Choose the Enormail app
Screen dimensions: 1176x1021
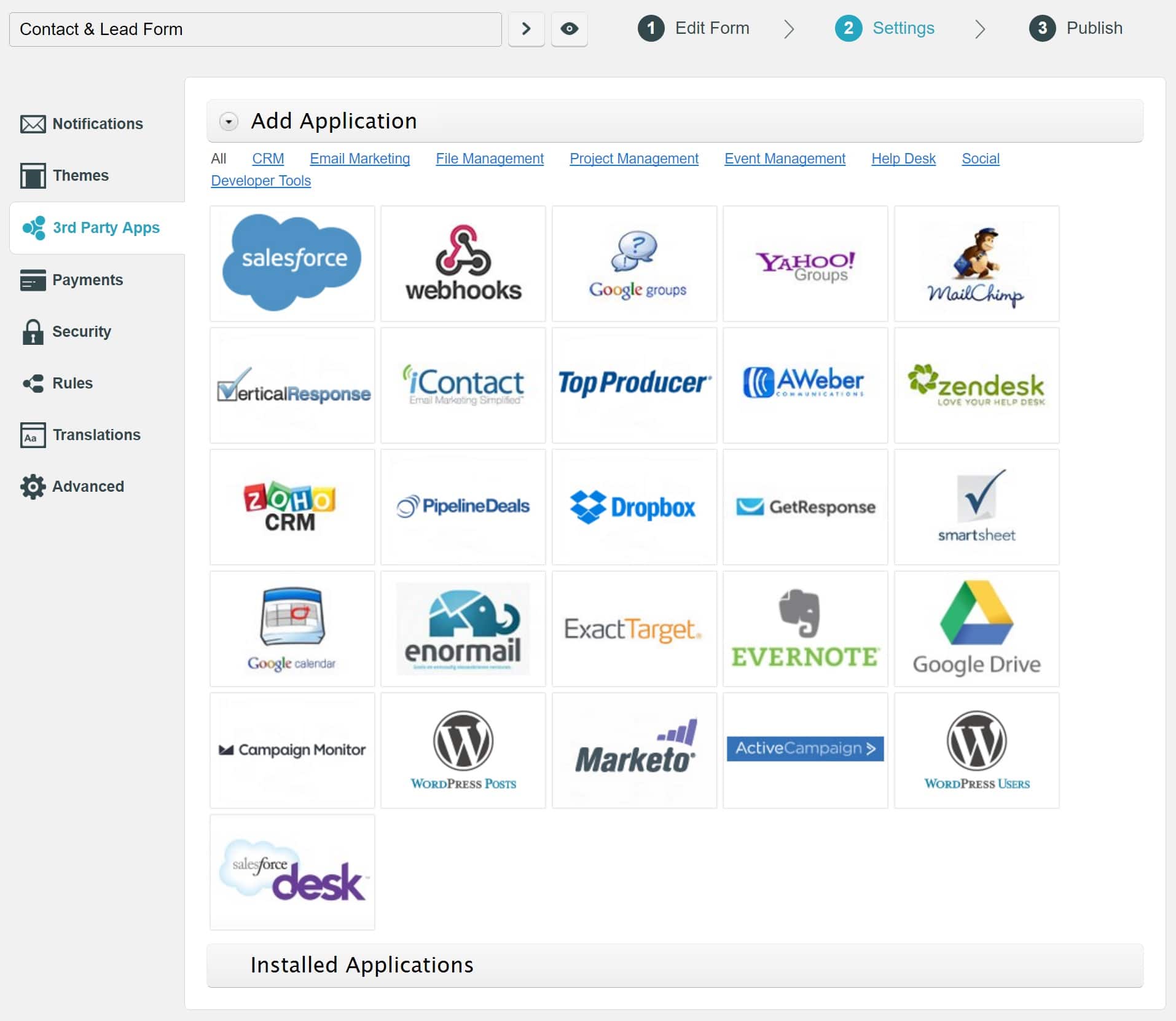463,628
